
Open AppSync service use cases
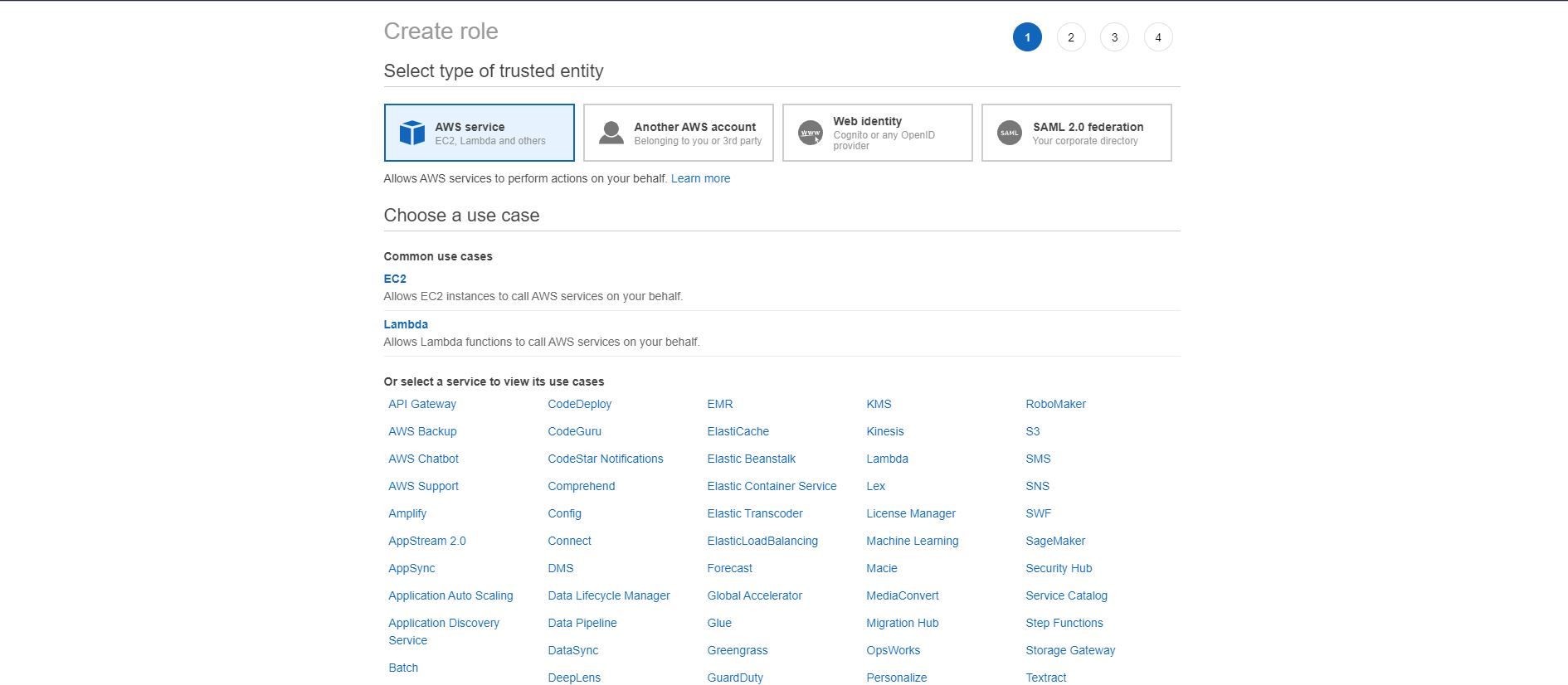coord(411,568)
